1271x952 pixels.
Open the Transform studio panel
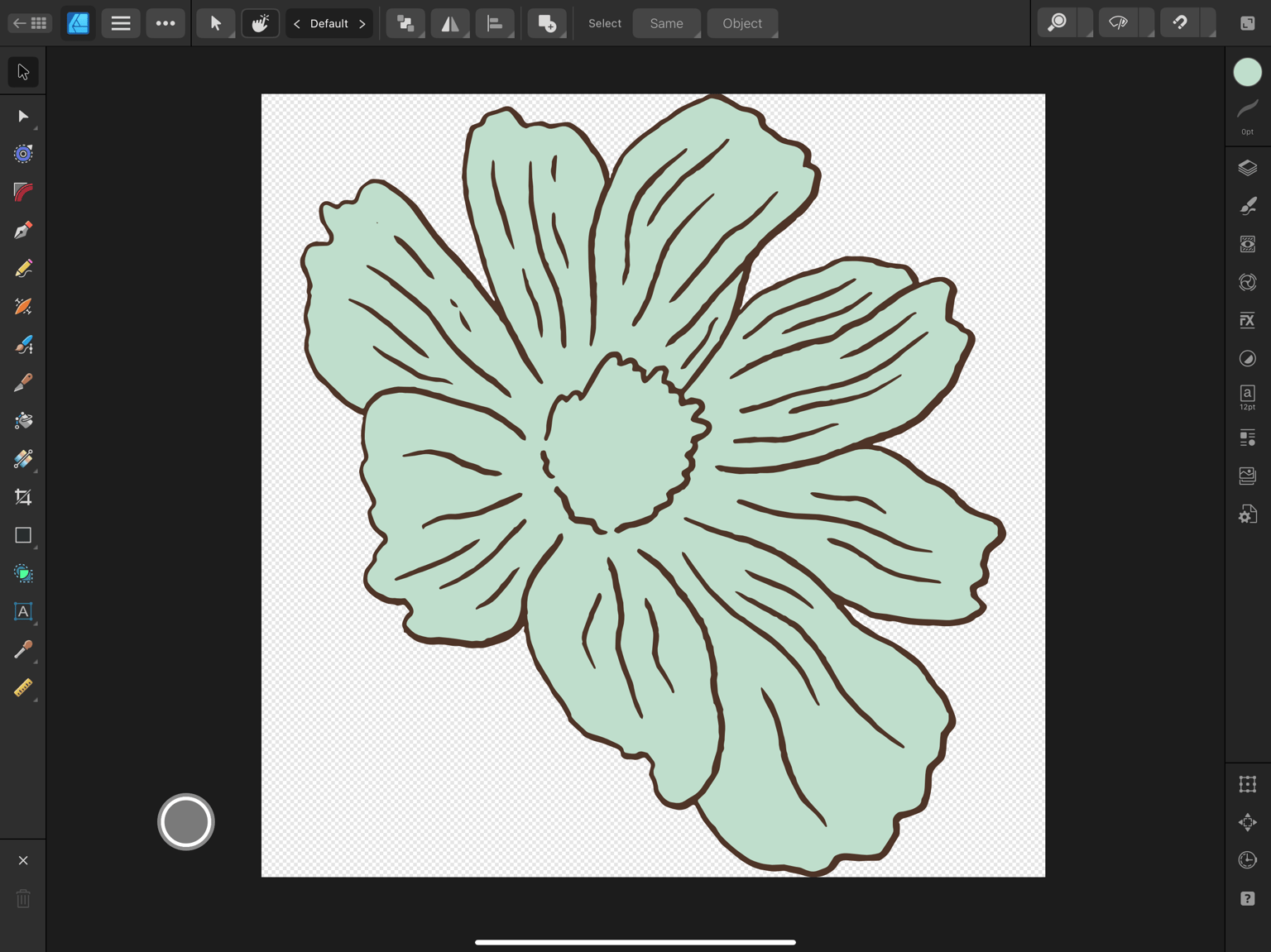click(x=1248, y=784)
